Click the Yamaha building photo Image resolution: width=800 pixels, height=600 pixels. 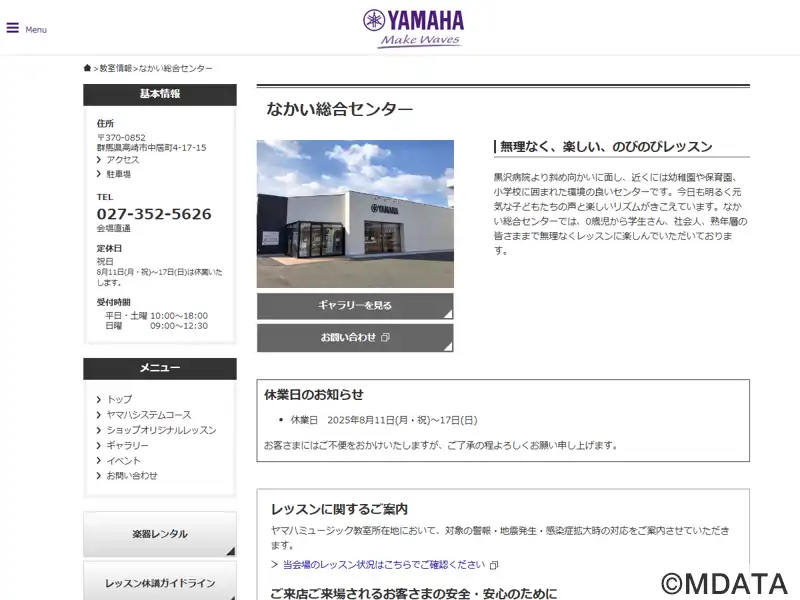pos(355,214)
